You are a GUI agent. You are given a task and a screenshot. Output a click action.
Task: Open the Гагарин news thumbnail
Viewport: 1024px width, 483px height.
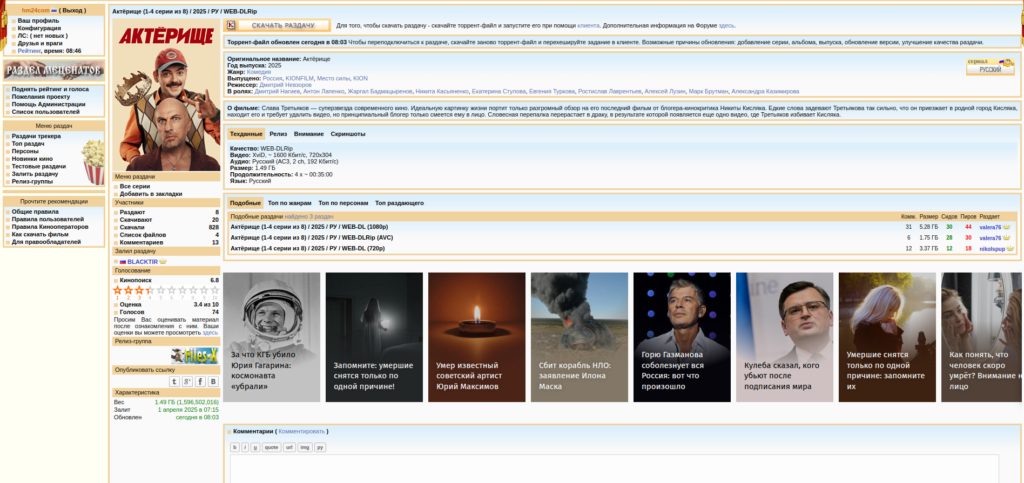(x=271, y=337)
